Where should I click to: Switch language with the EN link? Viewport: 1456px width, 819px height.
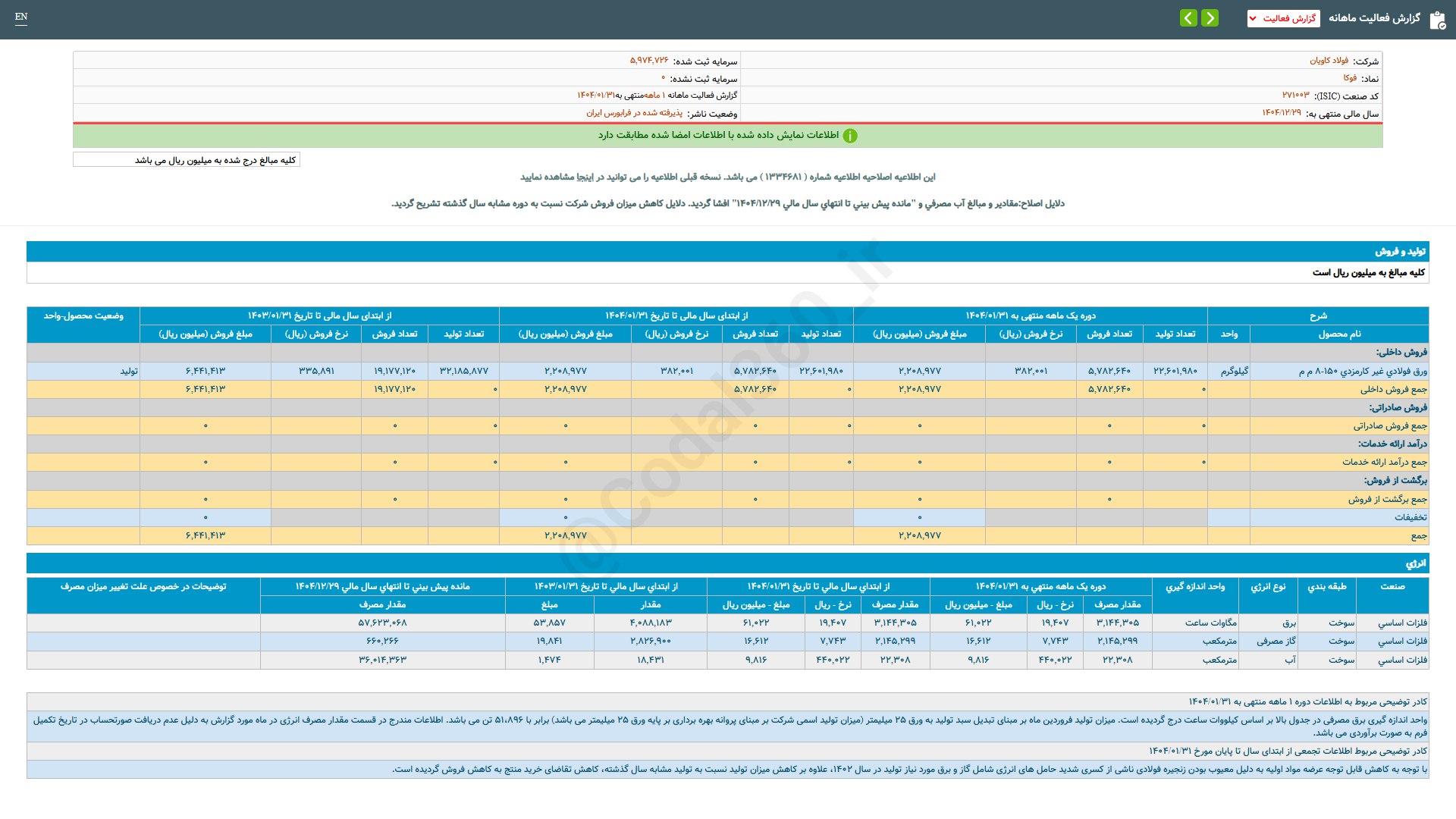pyautogui.click(x=21, y=17)
